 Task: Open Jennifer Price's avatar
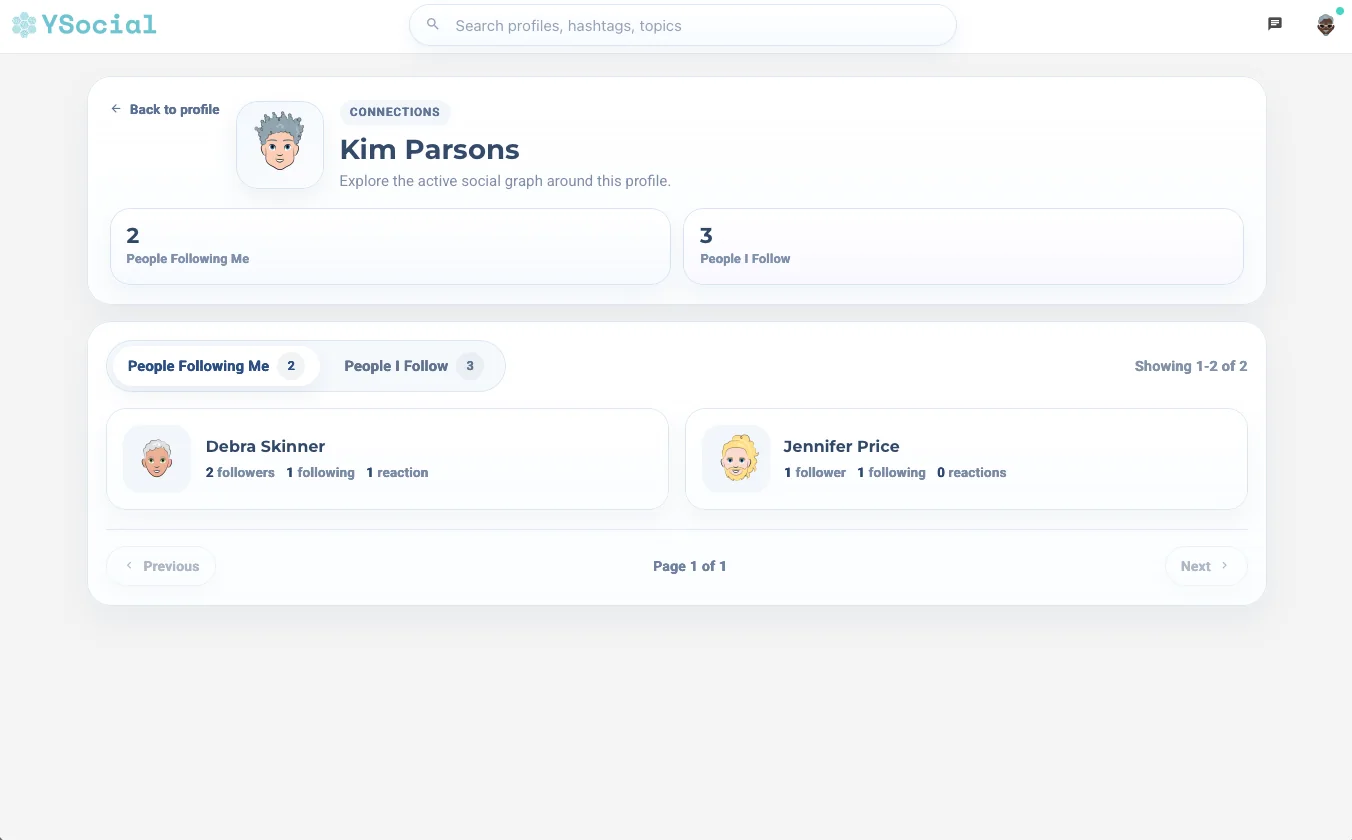(x=736, y=459)
